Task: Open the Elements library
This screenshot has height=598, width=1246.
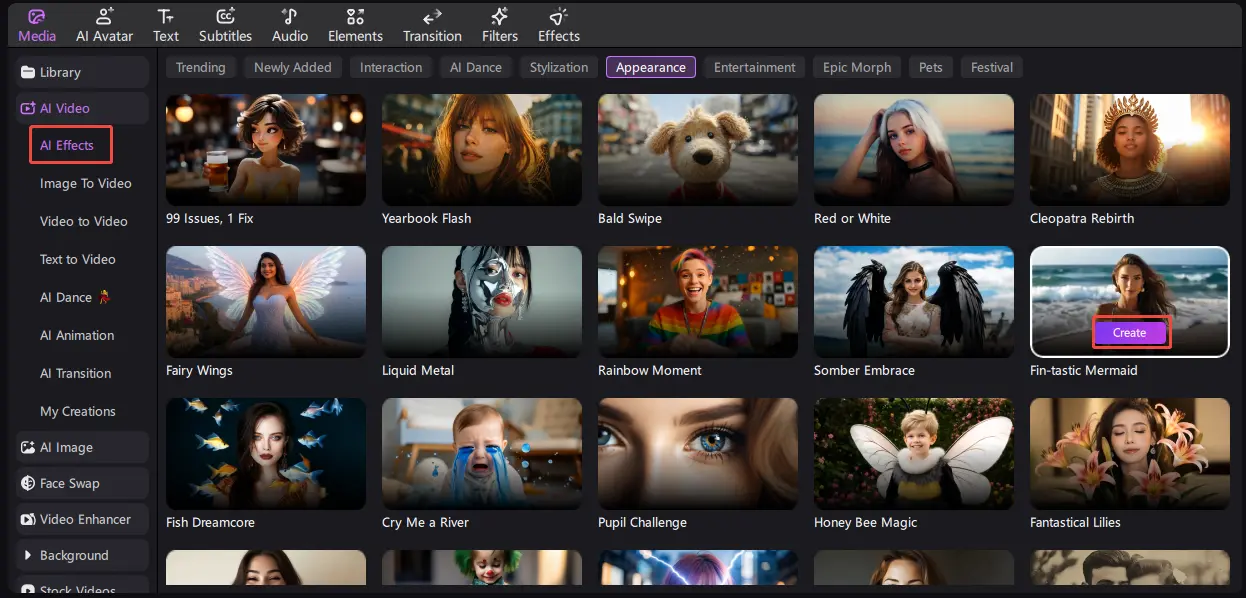Action: coord(355,25)
